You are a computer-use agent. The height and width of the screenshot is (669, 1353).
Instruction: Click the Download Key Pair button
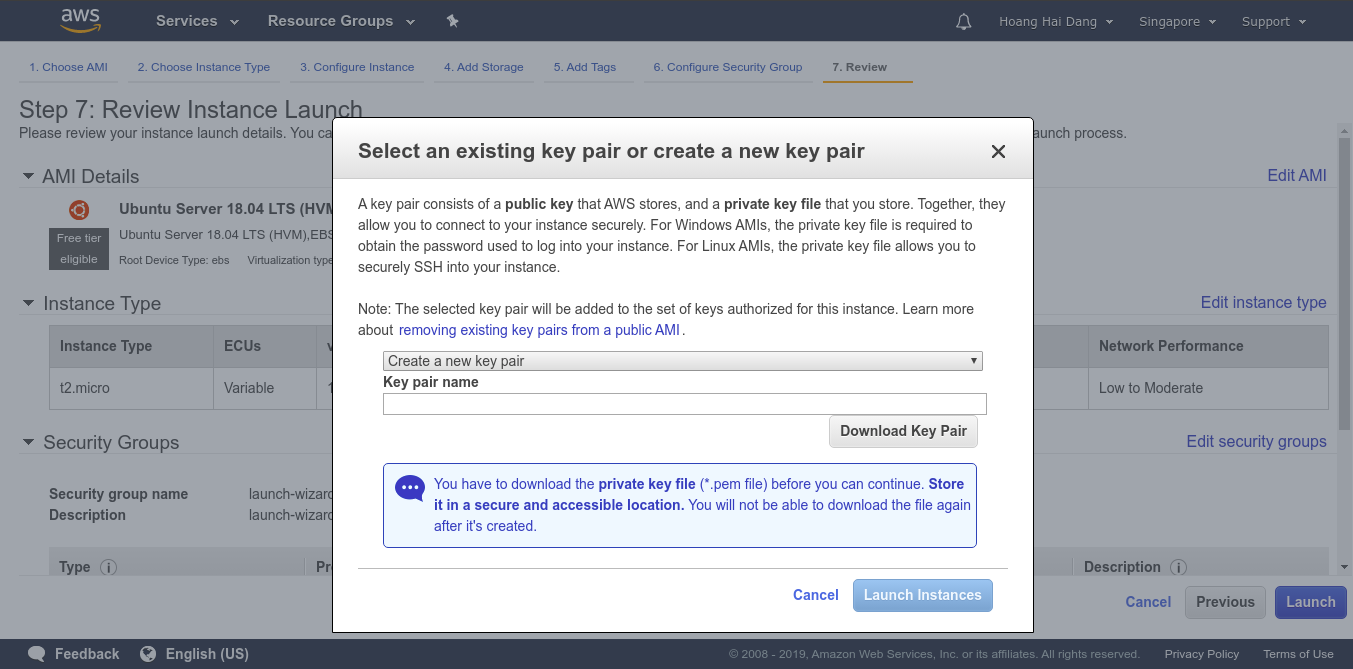[903, 431]
